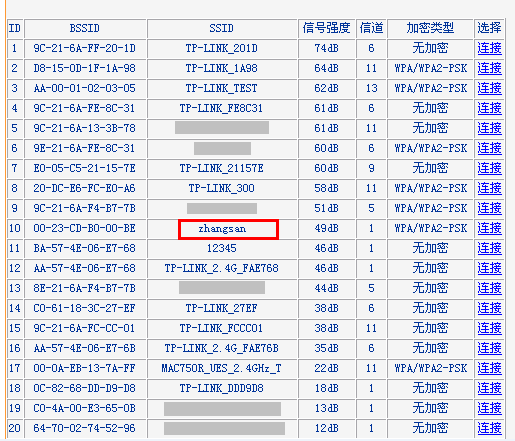Click 连接 link in row ID 9
Screen dimensions: 515x441
tap(489, 208)
